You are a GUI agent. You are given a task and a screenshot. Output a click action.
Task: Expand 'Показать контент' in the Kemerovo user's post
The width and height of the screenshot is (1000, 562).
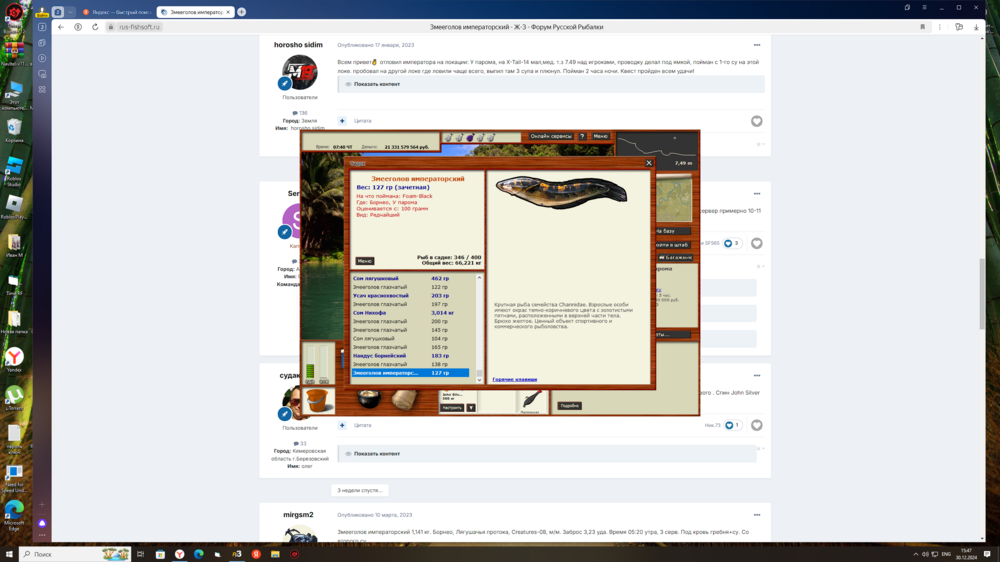(x=376, y=454)
